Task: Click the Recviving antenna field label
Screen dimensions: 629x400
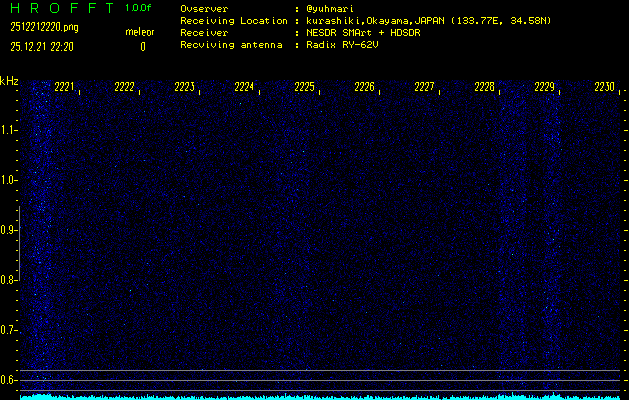Action: [x=231, y=45]
